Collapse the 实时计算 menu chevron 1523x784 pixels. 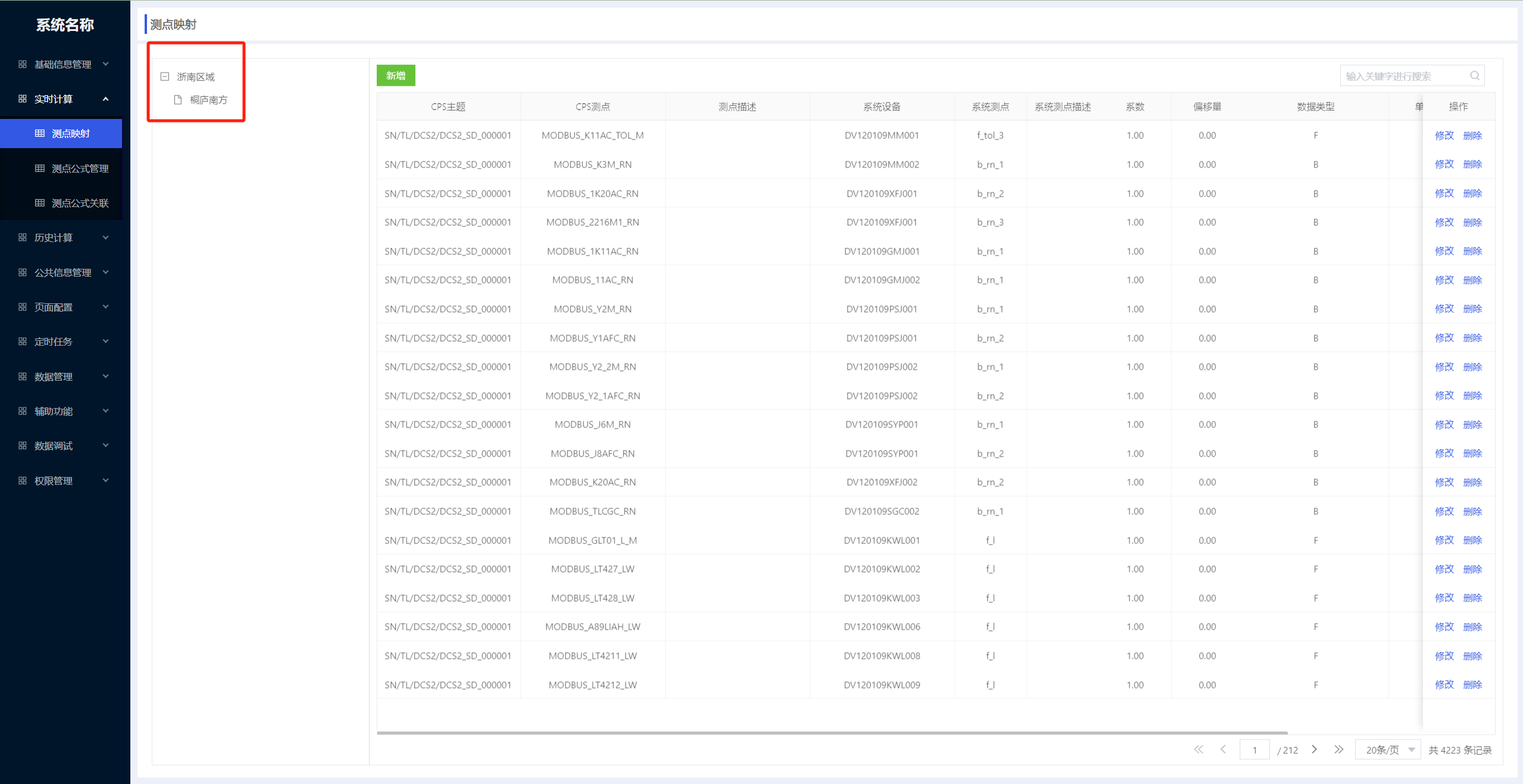click(106, 99)
